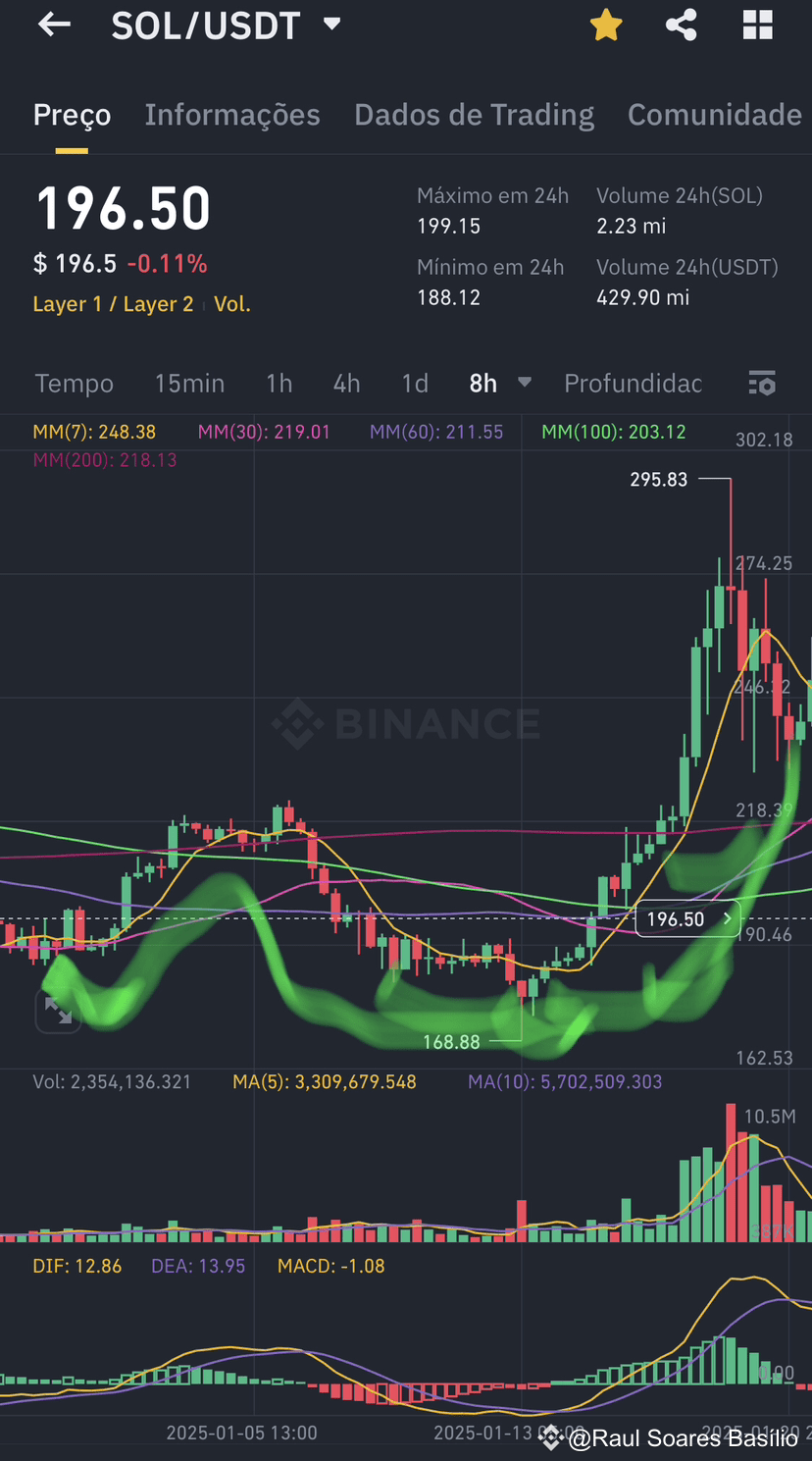
Task: Open chart indicator settings icon
Action: coord(762,384)
